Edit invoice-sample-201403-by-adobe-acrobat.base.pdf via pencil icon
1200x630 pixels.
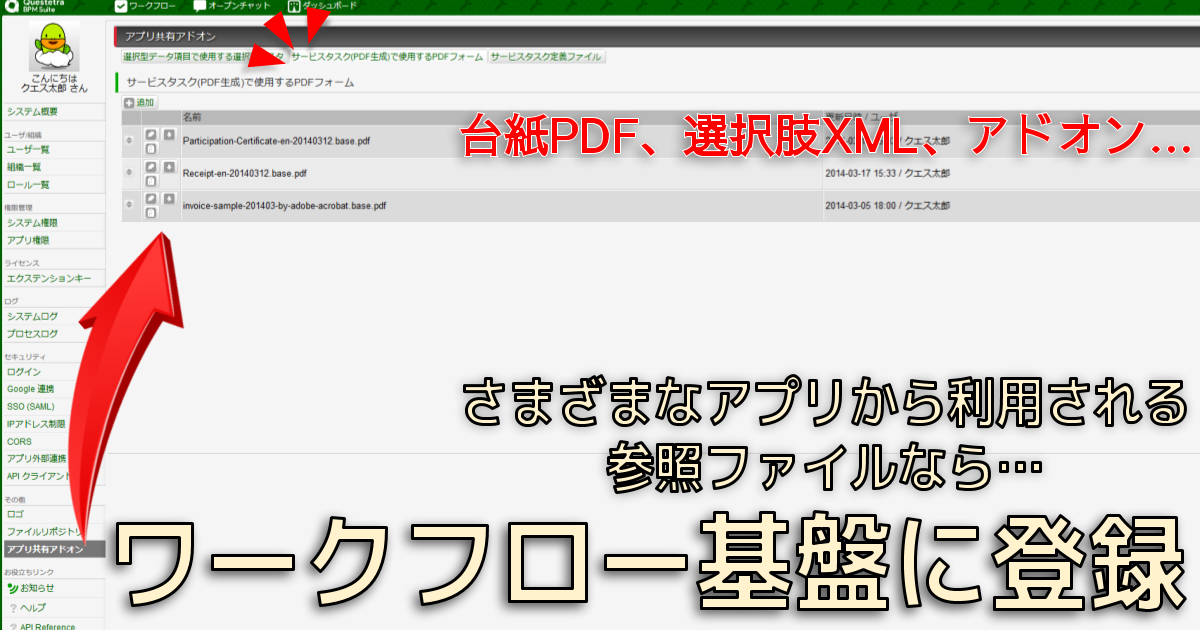[150, 199]
